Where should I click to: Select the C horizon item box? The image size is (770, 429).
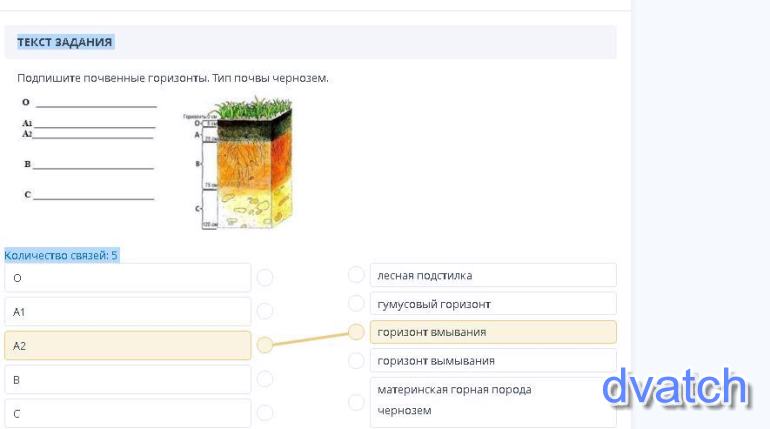pos(127,412)
